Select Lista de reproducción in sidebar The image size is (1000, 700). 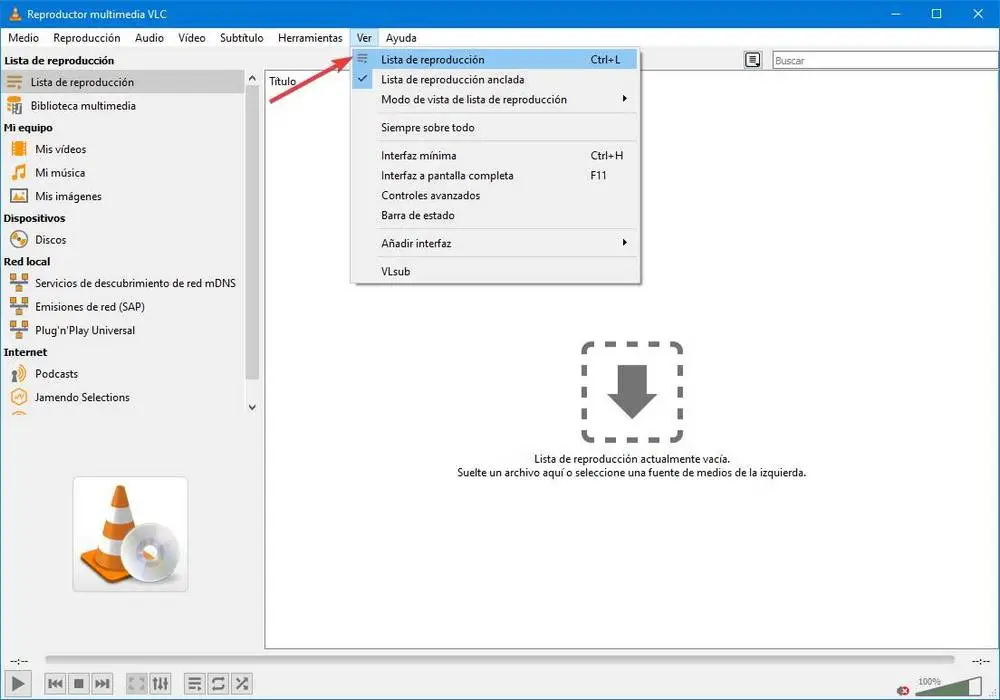pos(123,82)
